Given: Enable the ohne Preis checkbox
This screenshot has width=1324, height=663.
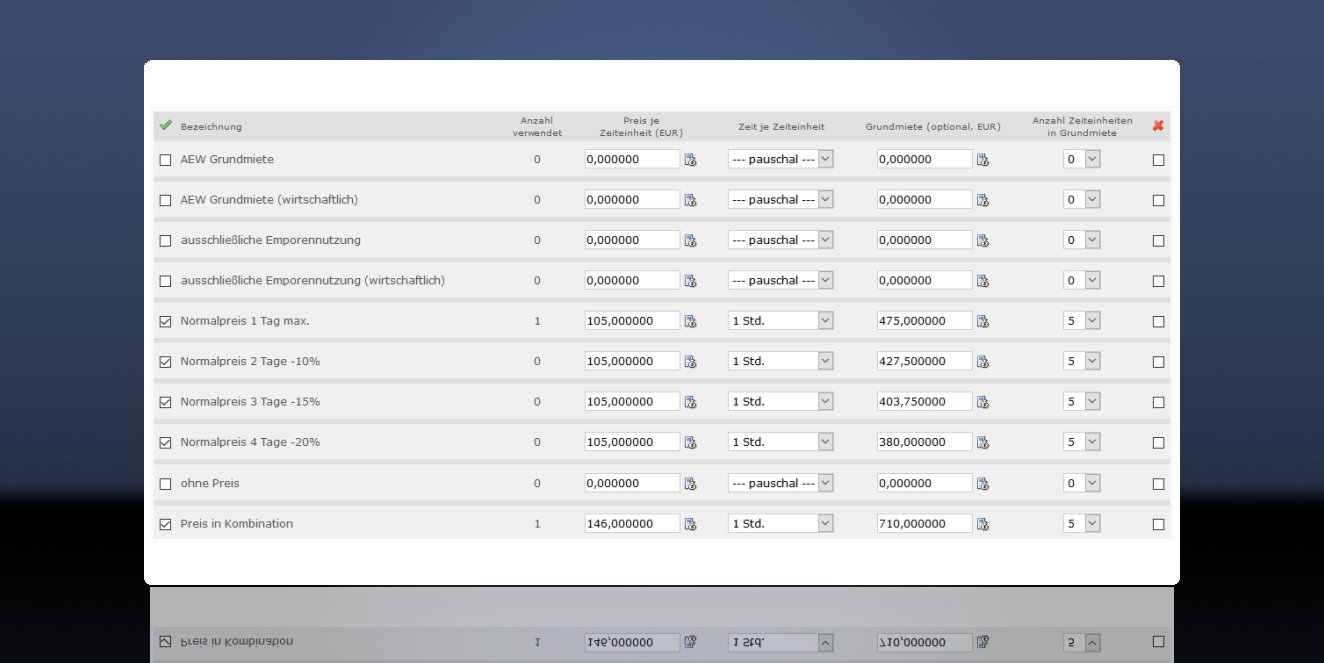Looking at the screenshot, I should point(166,484).
